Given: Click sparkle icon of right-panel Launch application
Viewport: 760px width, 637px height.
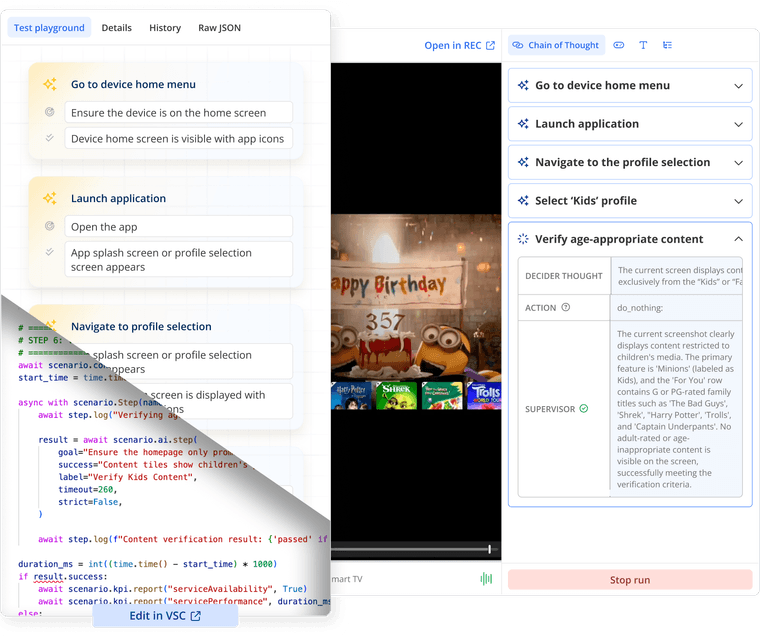Looking at the screenshot, I should pos(523,124).
